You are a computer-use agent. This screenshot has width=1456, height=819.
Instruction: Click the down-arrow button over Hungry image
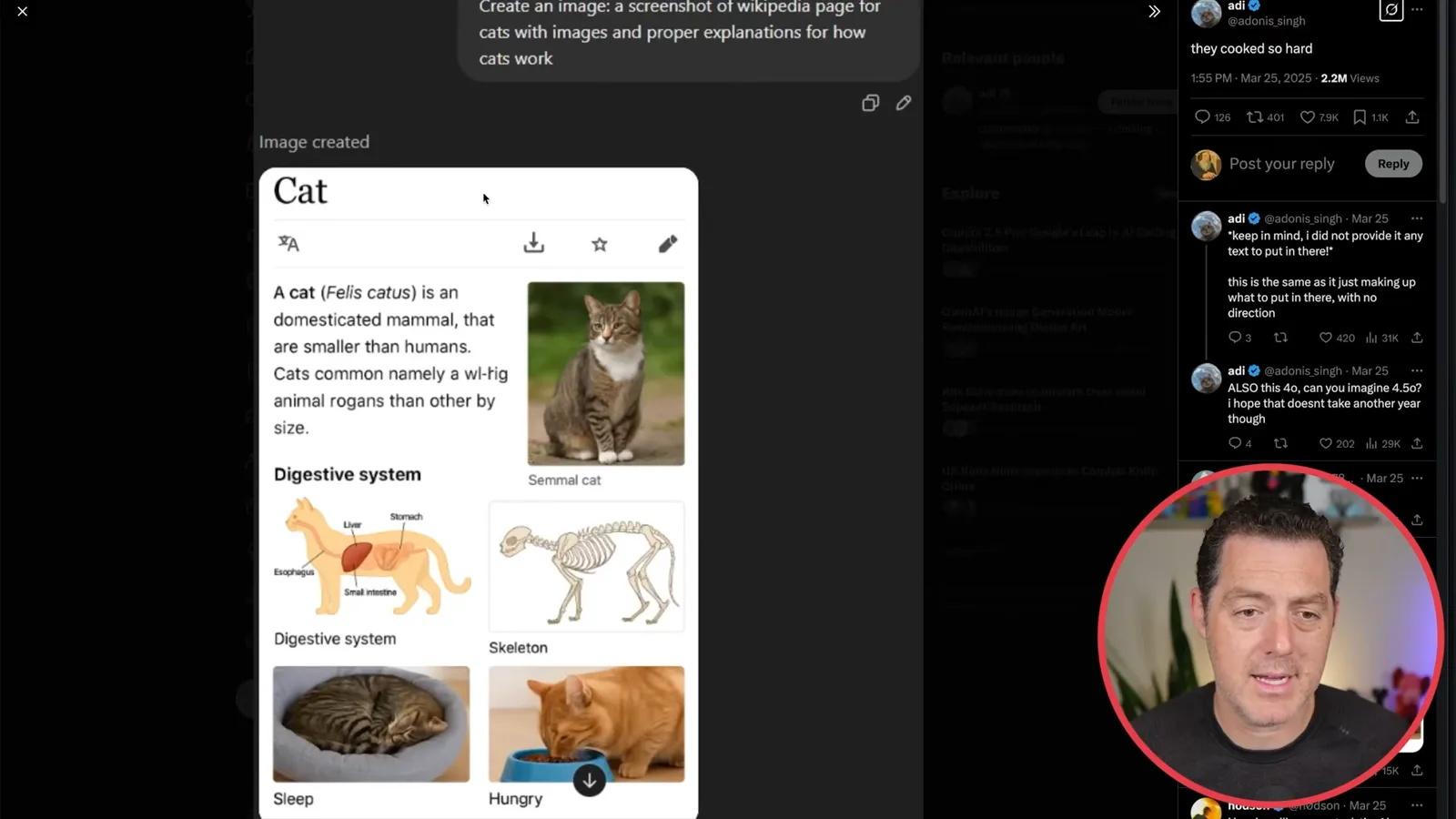[590, 780]
